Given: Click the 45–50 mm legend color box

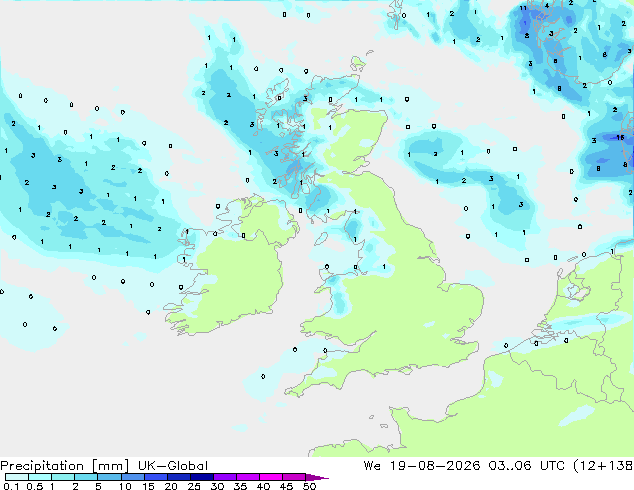Looking at the screenshot, I should (294, 477).
